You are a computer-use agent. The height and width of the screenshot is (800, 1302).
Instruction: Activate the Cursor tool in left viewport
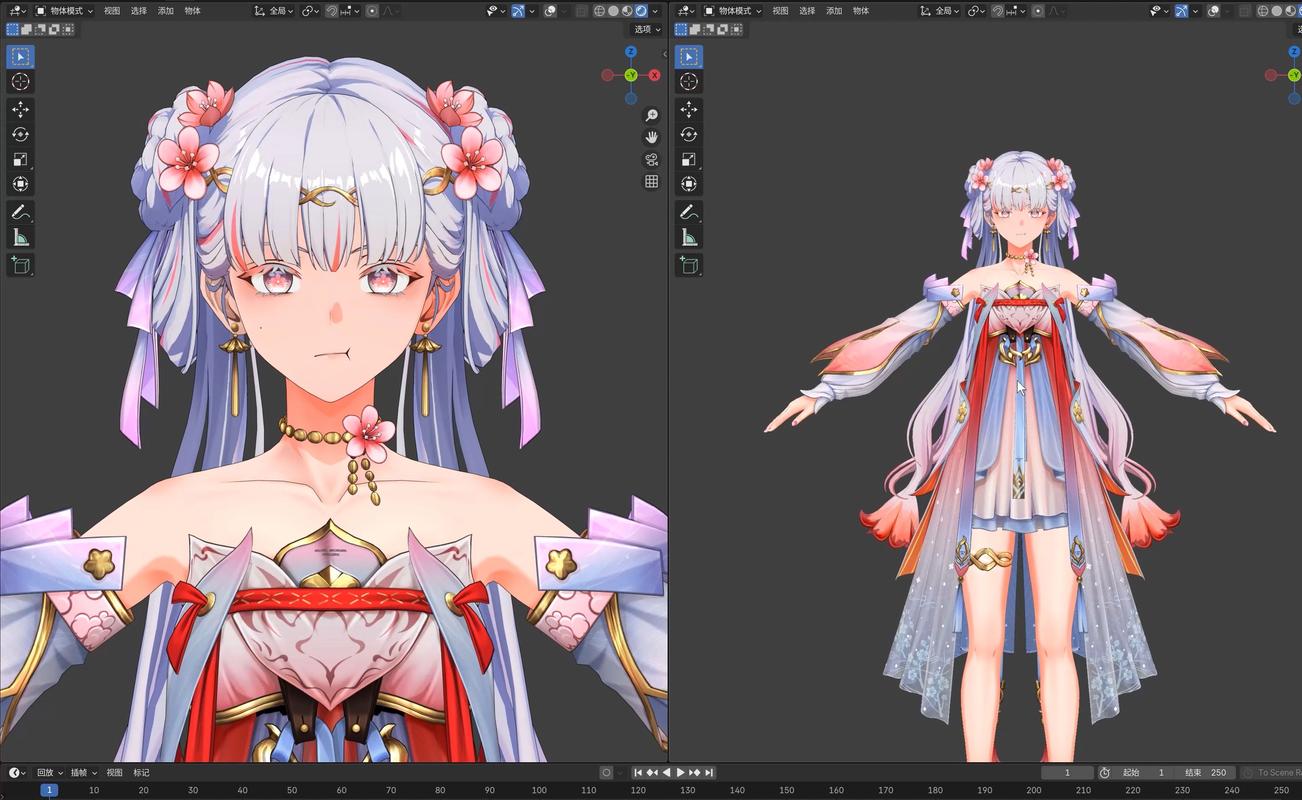(20, 81)
